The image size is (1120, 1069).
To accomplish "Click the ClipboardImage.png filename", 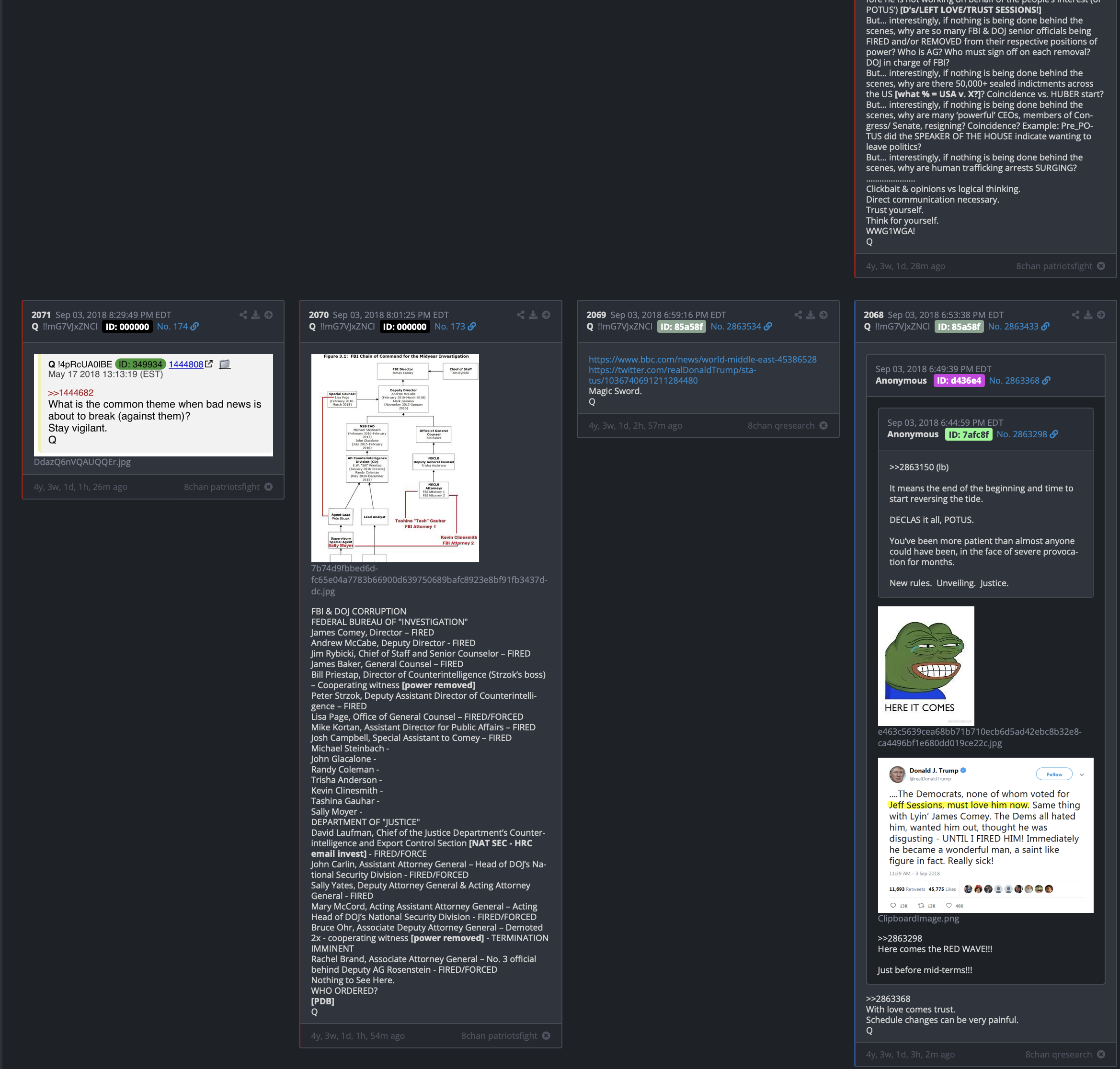I will coord(918,919).
